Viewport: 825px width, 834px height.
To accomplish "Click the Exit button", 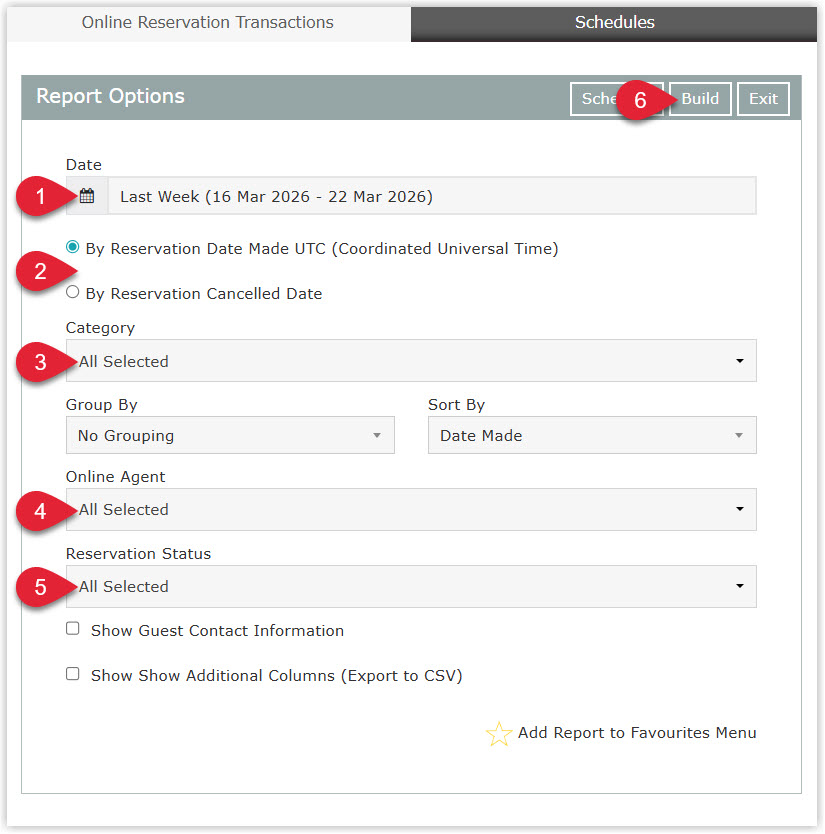I will point(763,99).
